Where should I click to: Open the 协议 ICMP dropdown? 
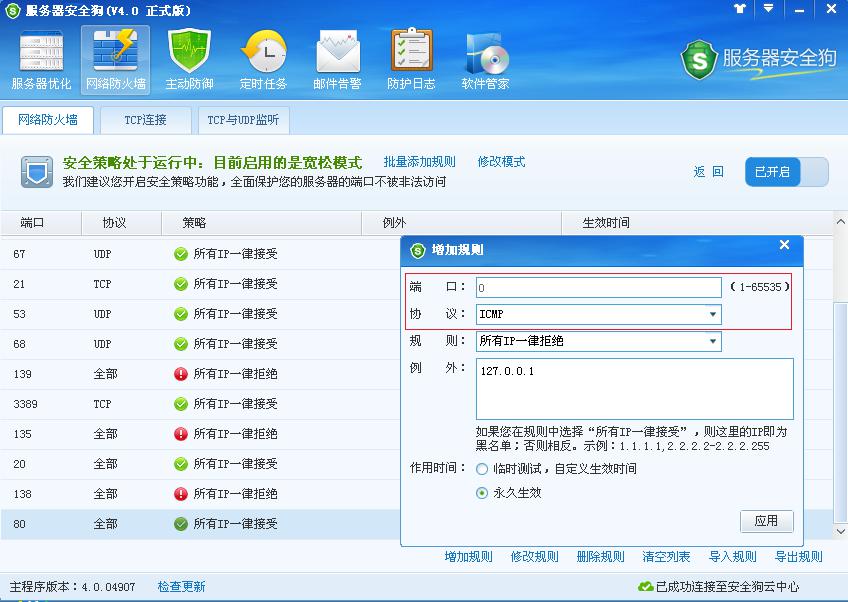(x=715, y=314)
